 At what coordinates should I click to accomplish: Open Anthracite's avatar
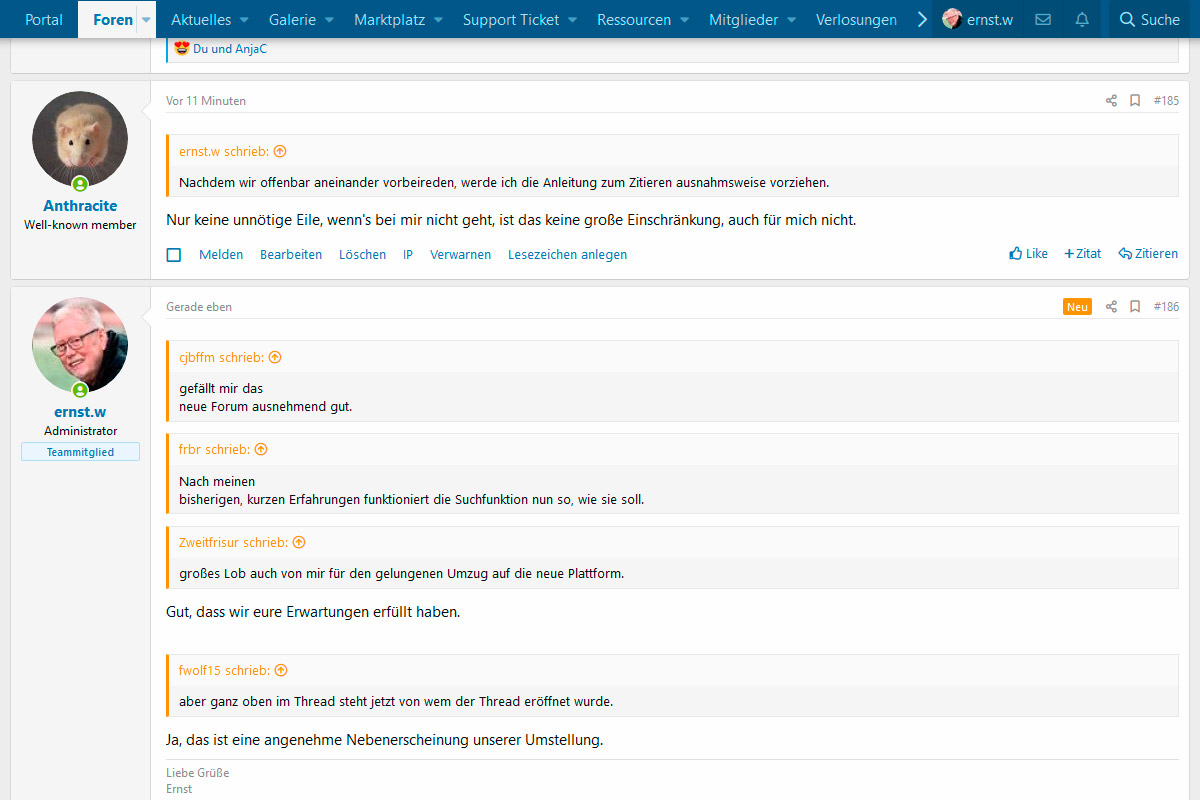point(80,139)
